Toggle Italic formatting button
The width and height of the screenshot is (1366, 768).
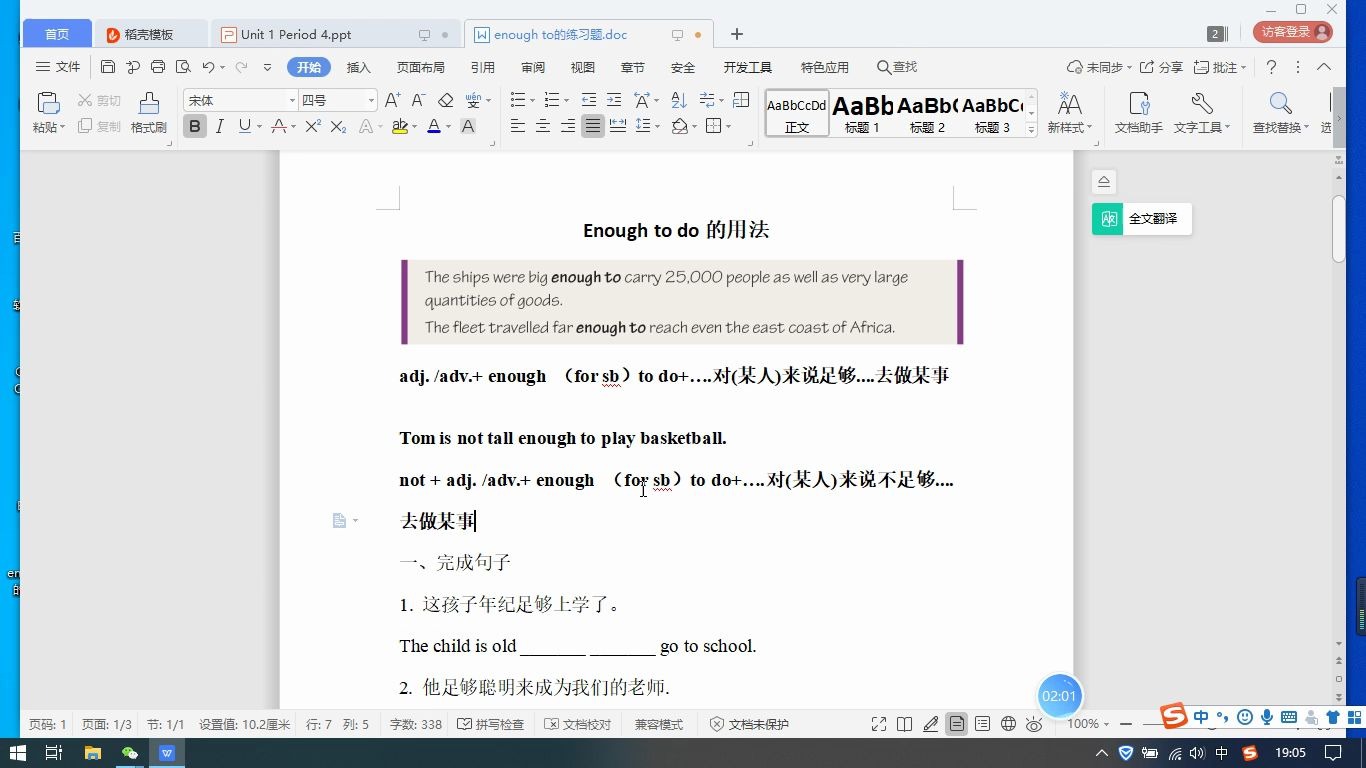coord(219,126)
